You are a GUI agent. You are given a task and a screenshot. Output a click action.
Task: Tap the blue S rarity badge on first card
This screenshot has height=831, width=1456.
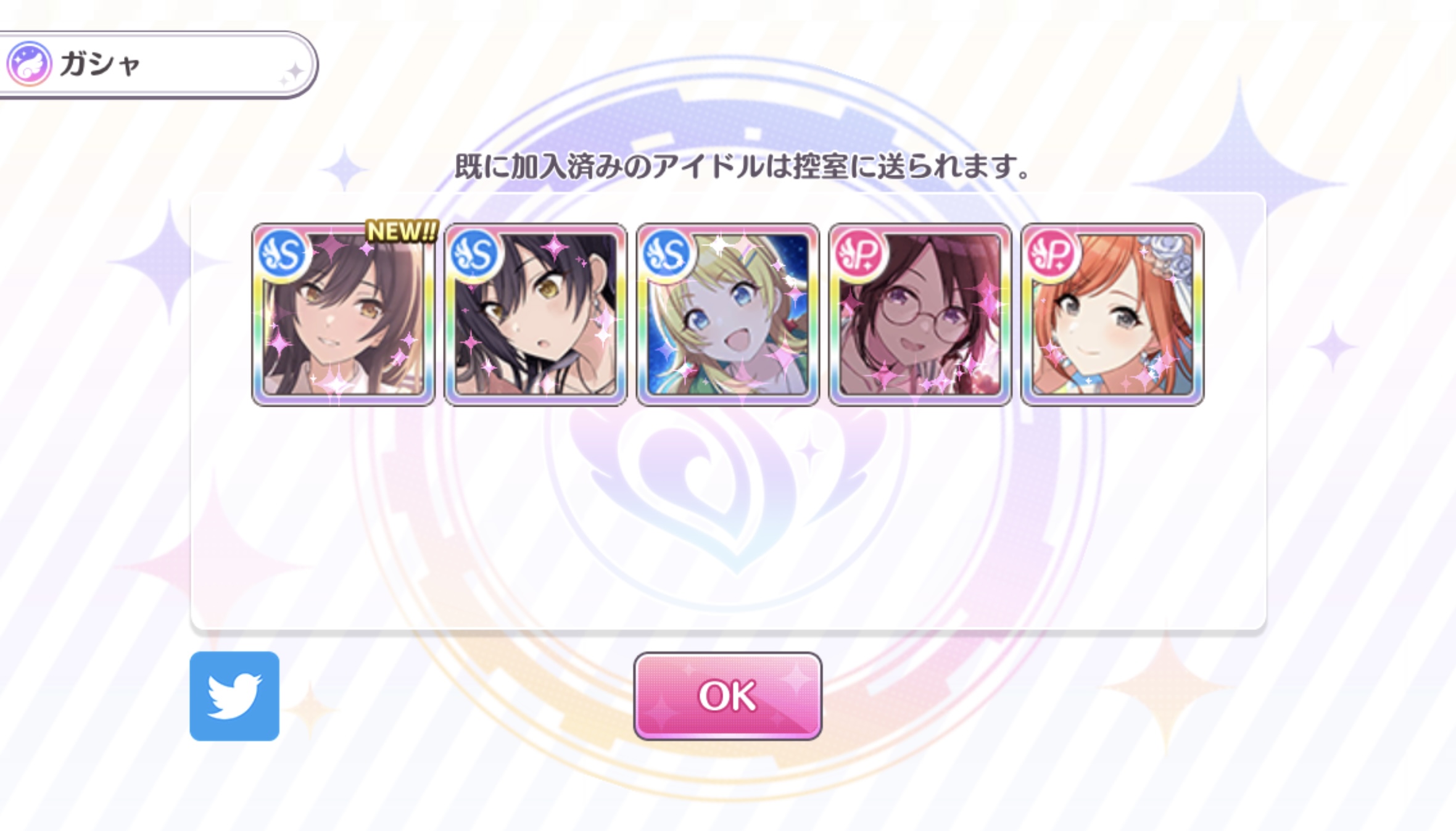283,254
